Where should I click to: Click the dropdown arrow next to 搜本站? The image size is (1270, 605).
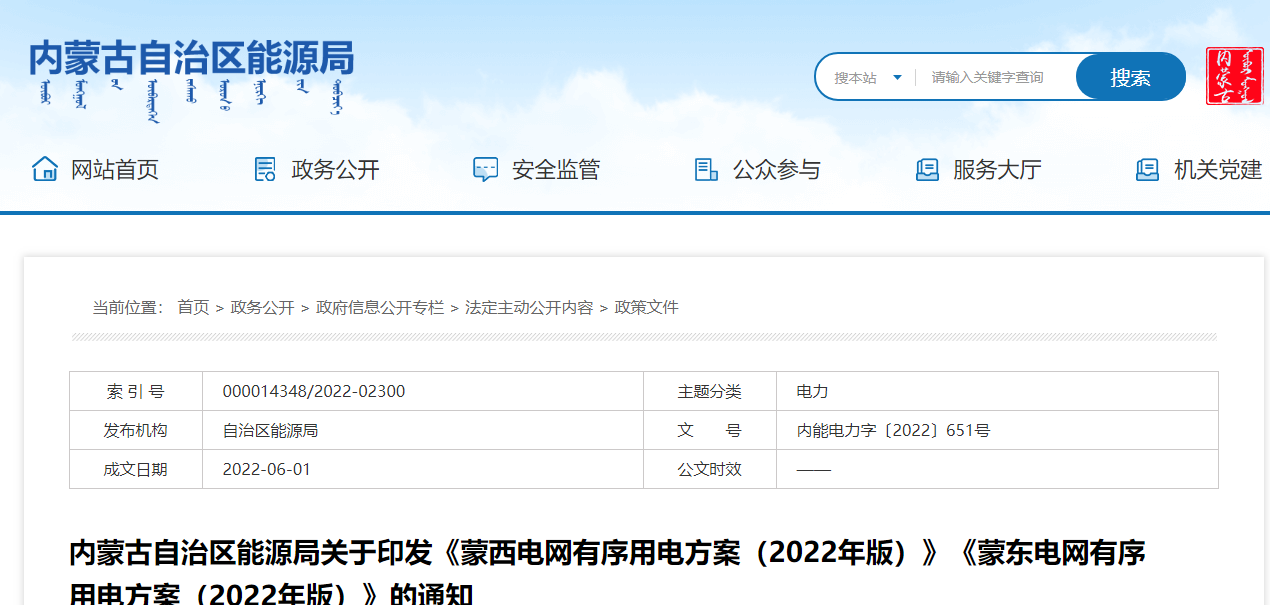(897, 77)
